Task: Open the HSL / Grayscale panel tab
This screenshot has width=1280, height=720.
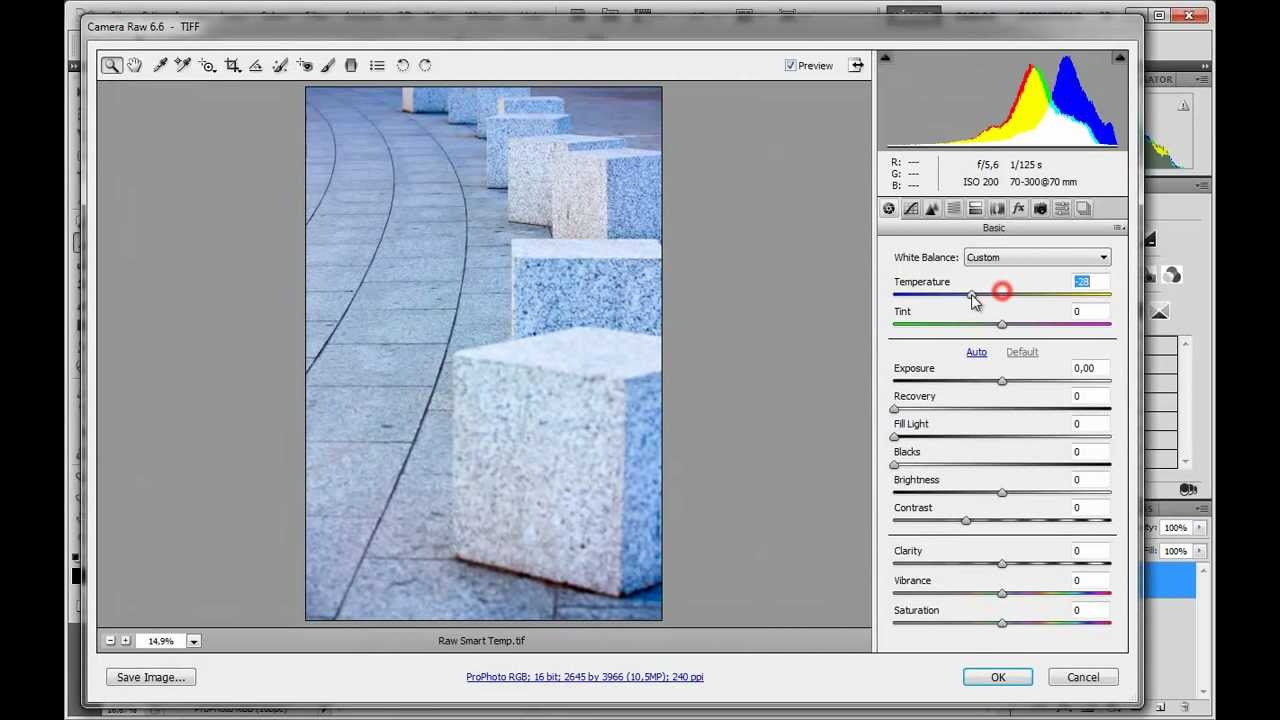Action: click(954, 208)
